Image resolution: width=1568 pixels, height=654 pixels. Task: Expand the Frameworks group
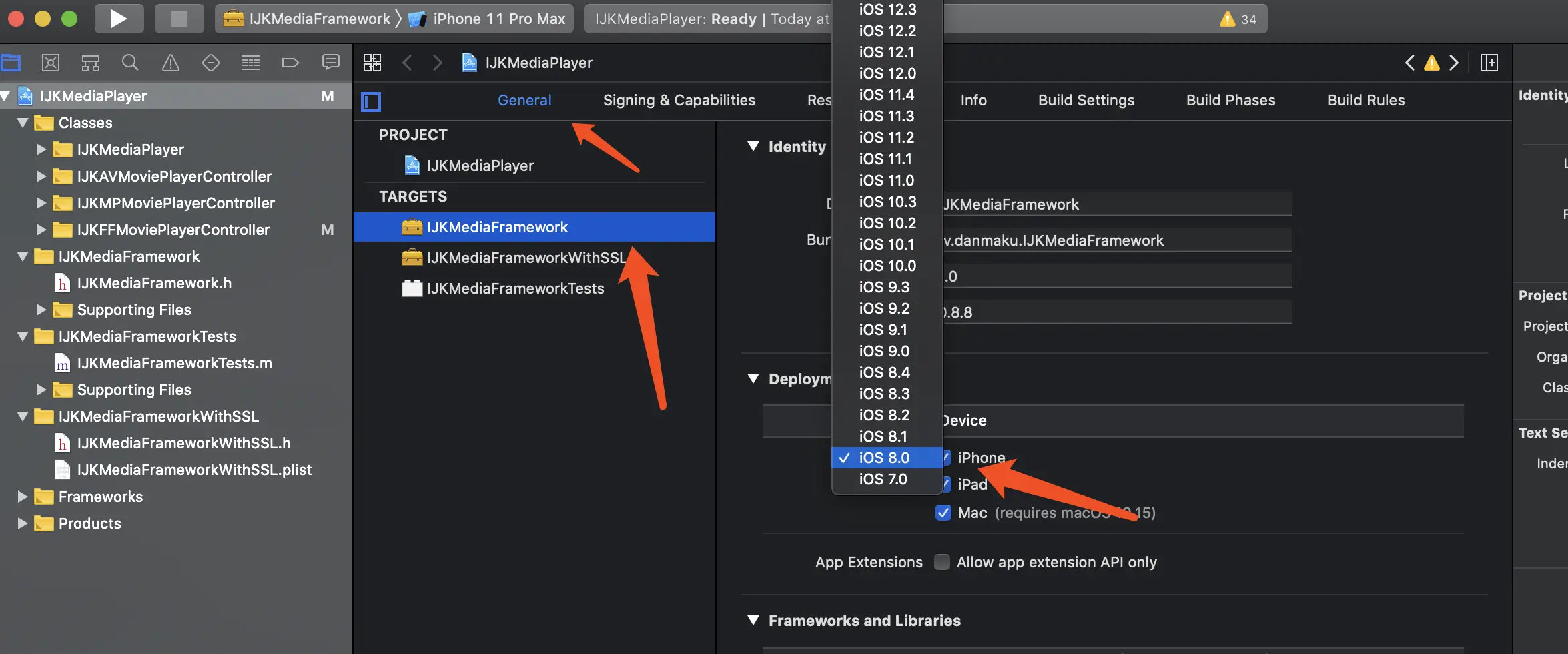22,497
